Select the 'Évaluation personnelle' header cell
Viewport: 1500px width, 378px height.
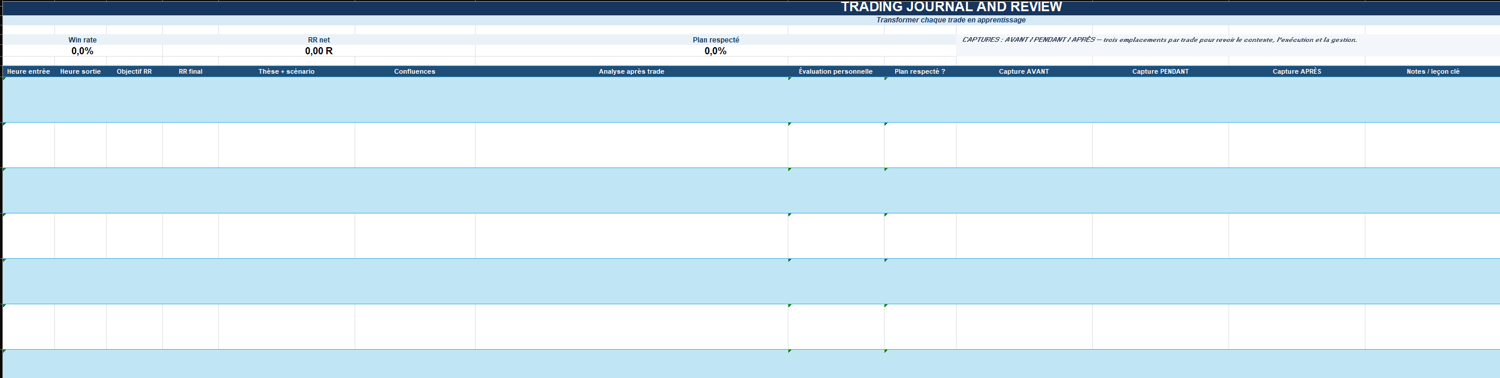(x=836, y=72)
